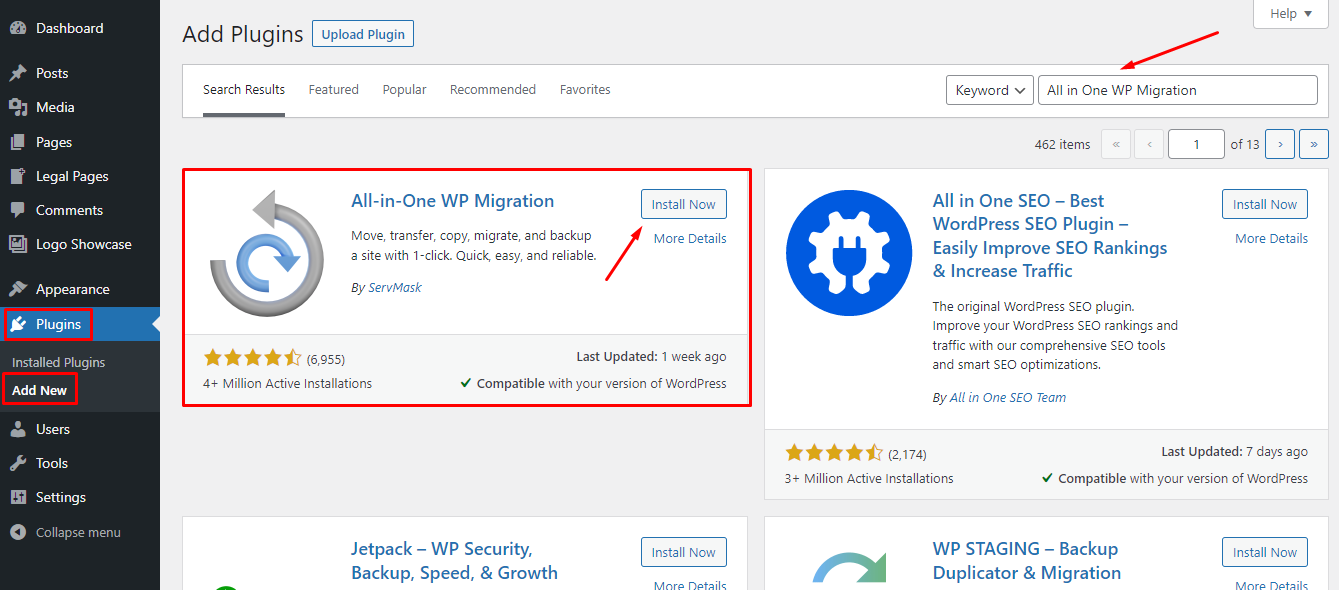1339x590 pixels.
Task: Click the Dashboard gauge icon
Action: (x=18, y=29)
